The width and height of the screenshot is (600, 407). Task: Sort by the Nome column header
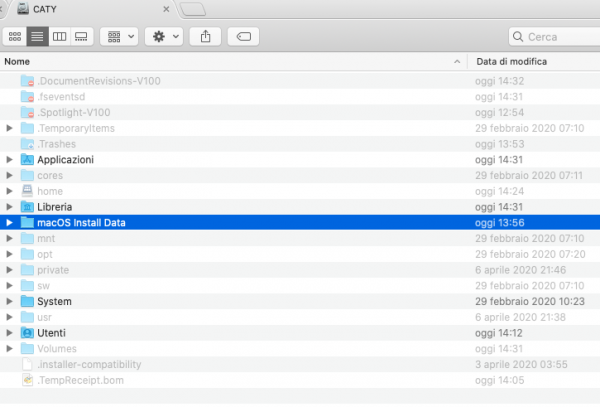17,62
